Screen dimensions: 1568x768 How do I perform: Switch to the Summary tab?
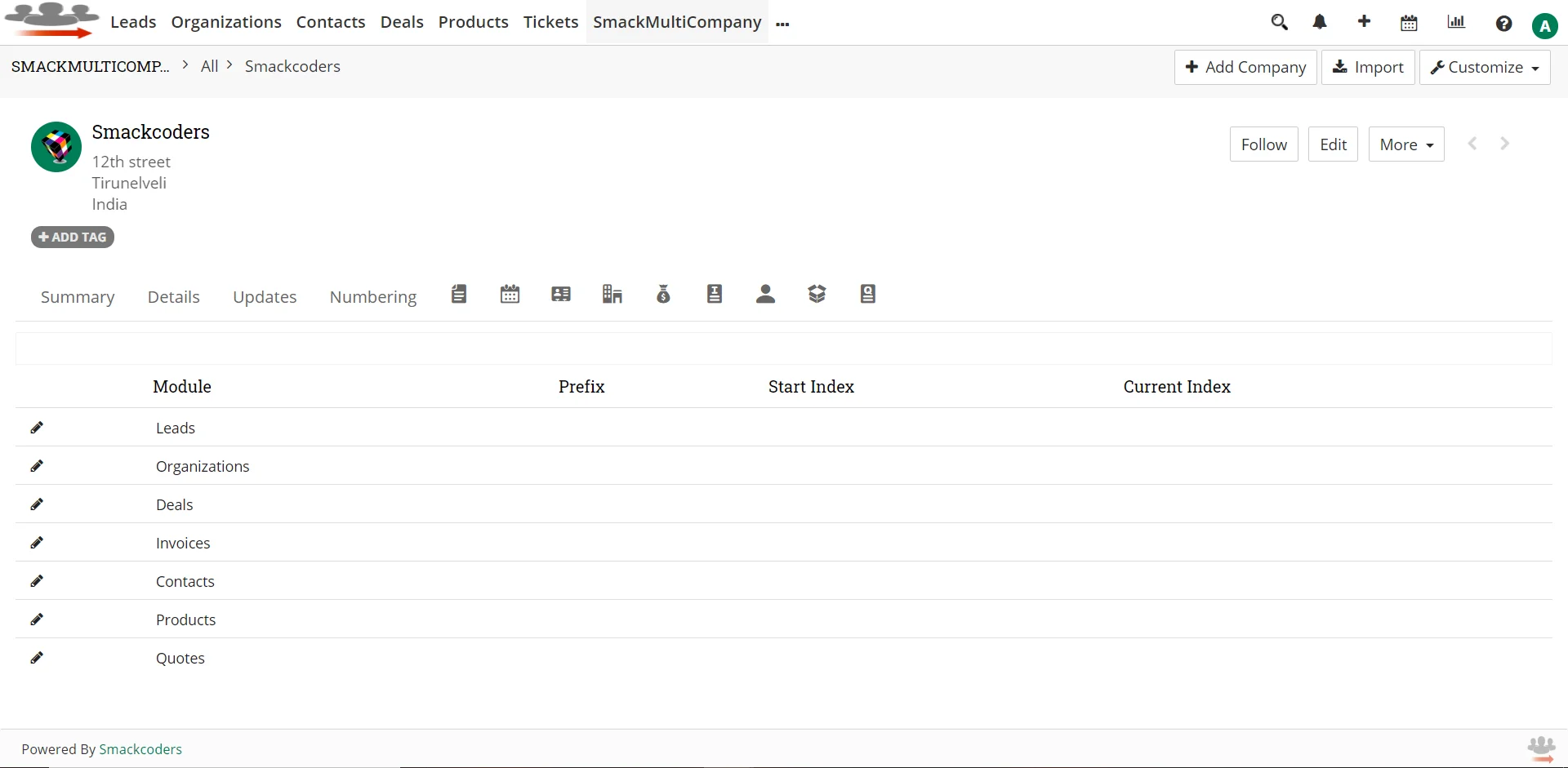pyautogui.click(x=77, y=297)
